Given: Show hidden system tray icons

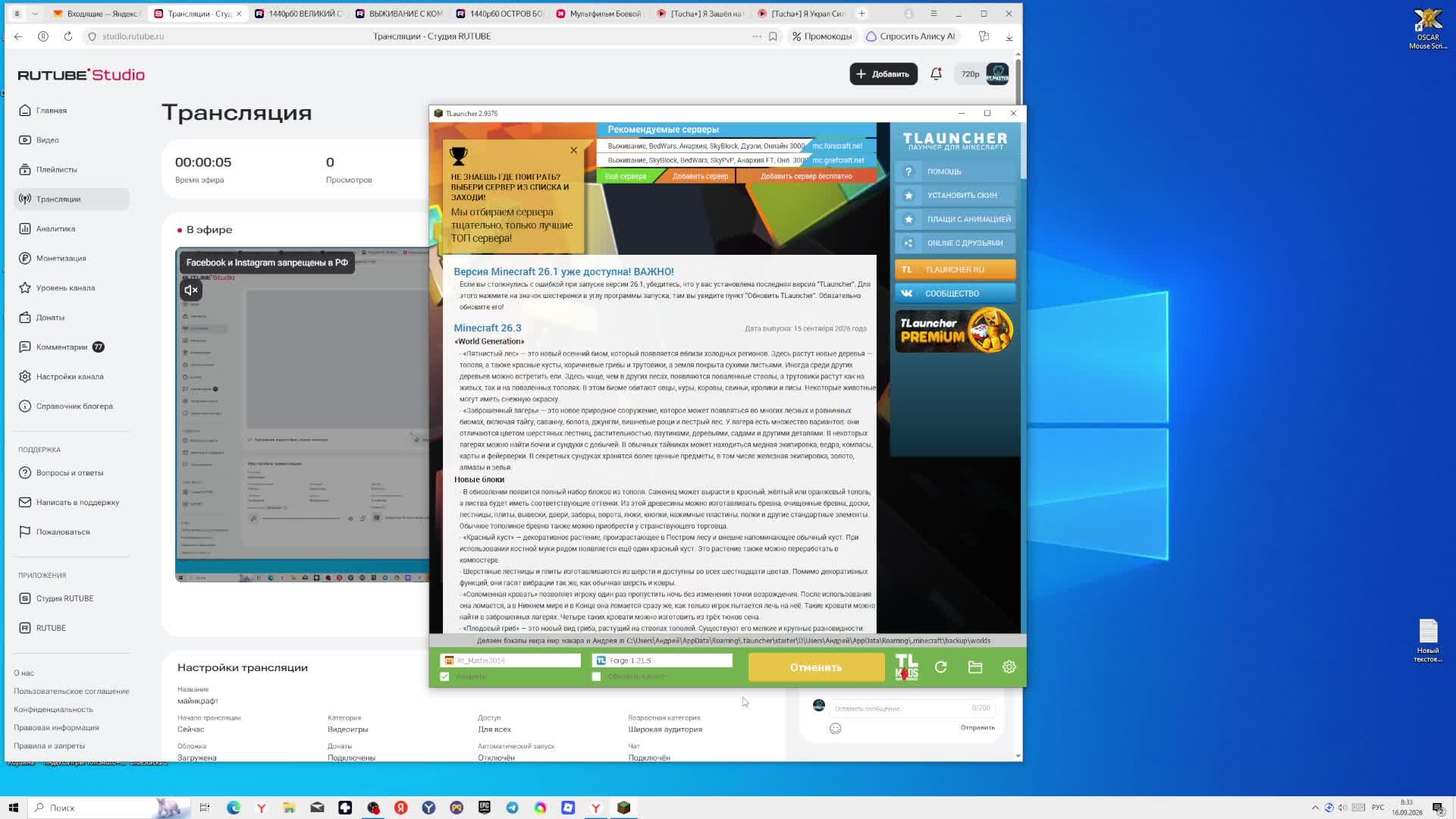Looking at the screenshot, I should (x=1315, y=808).
